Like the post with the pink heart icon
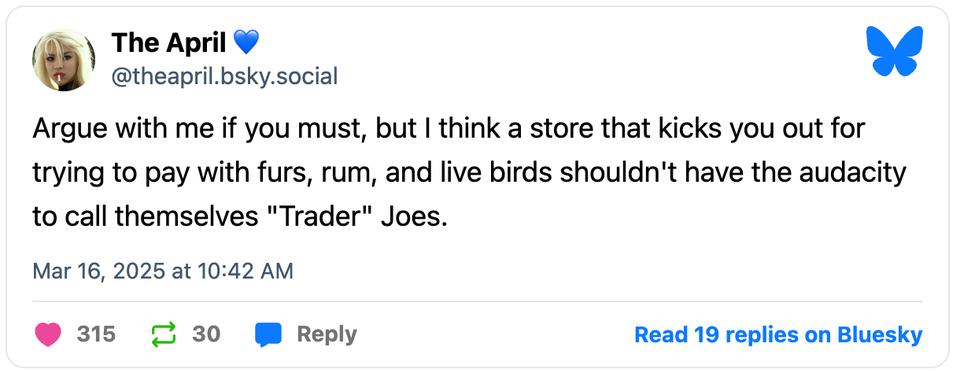960x373 pixels. click(x=49, y=334)
